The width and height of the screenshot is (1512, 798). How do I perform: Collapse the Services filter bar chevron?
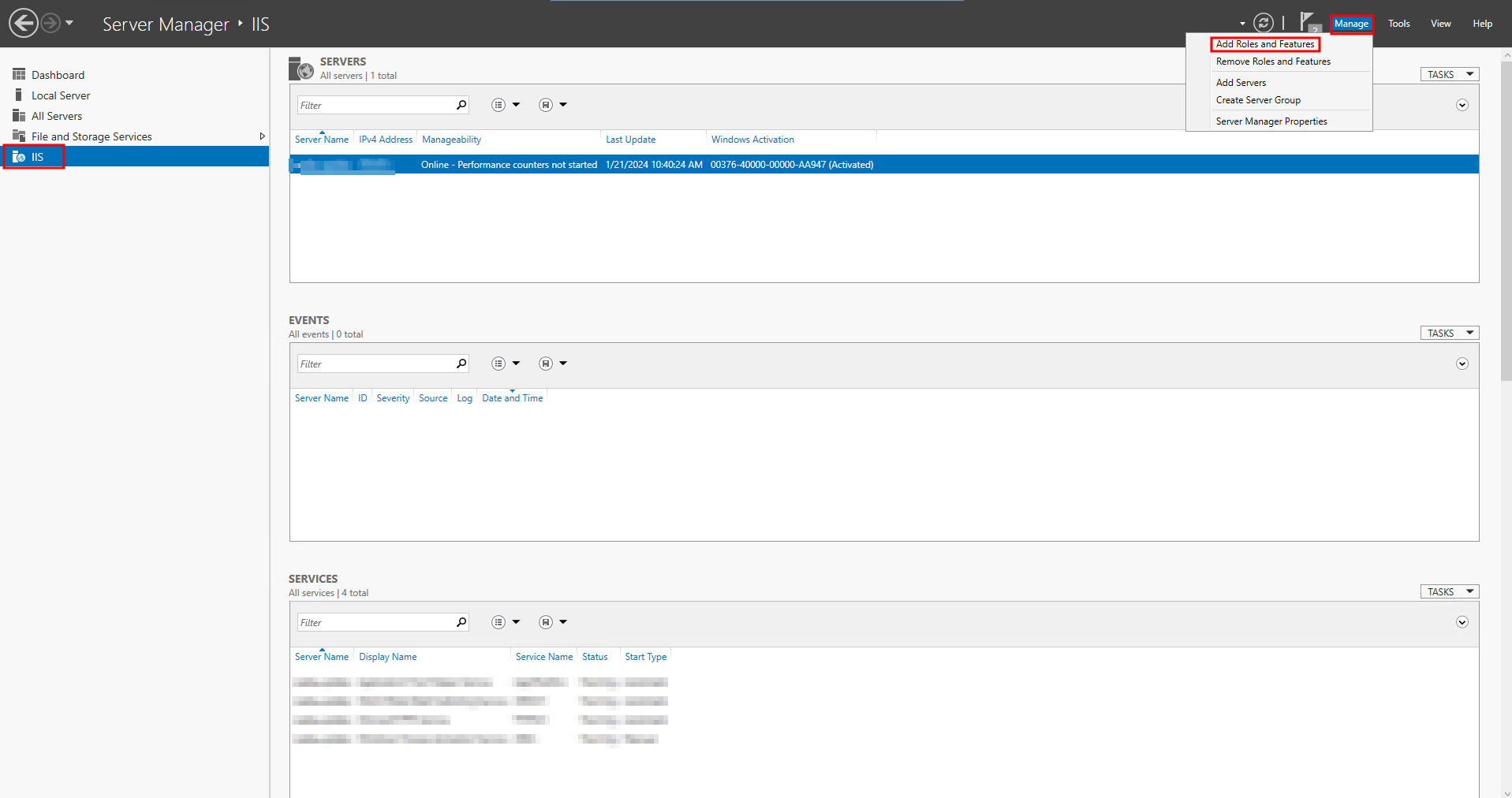coord(1462,622)
